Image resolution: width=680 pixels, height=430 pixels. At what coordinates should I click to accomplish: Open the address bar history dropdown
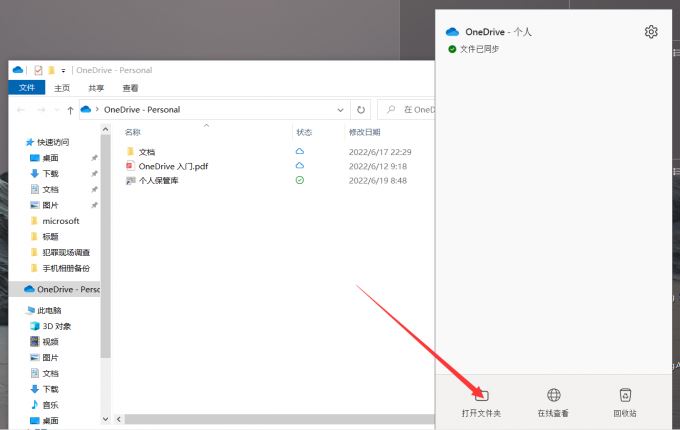340,109
